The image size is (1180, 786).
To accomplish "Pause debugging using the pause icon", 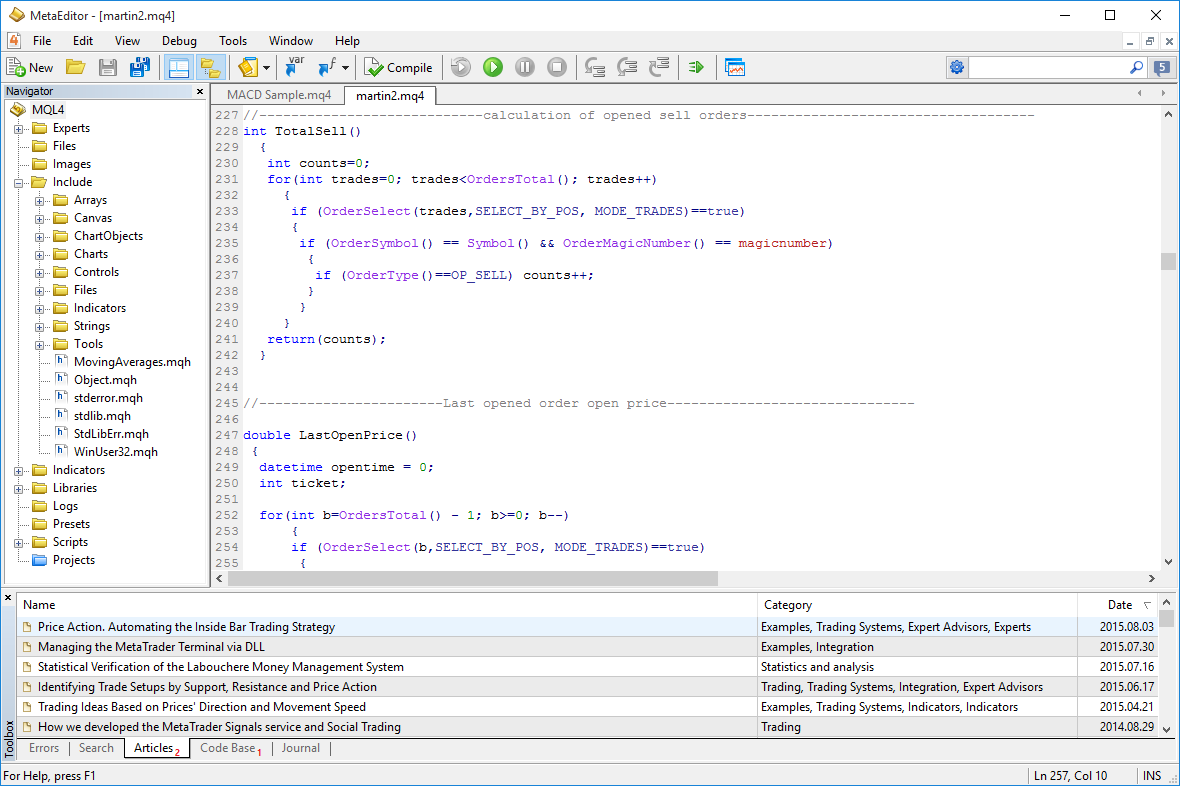I will [x=524, y=67].
